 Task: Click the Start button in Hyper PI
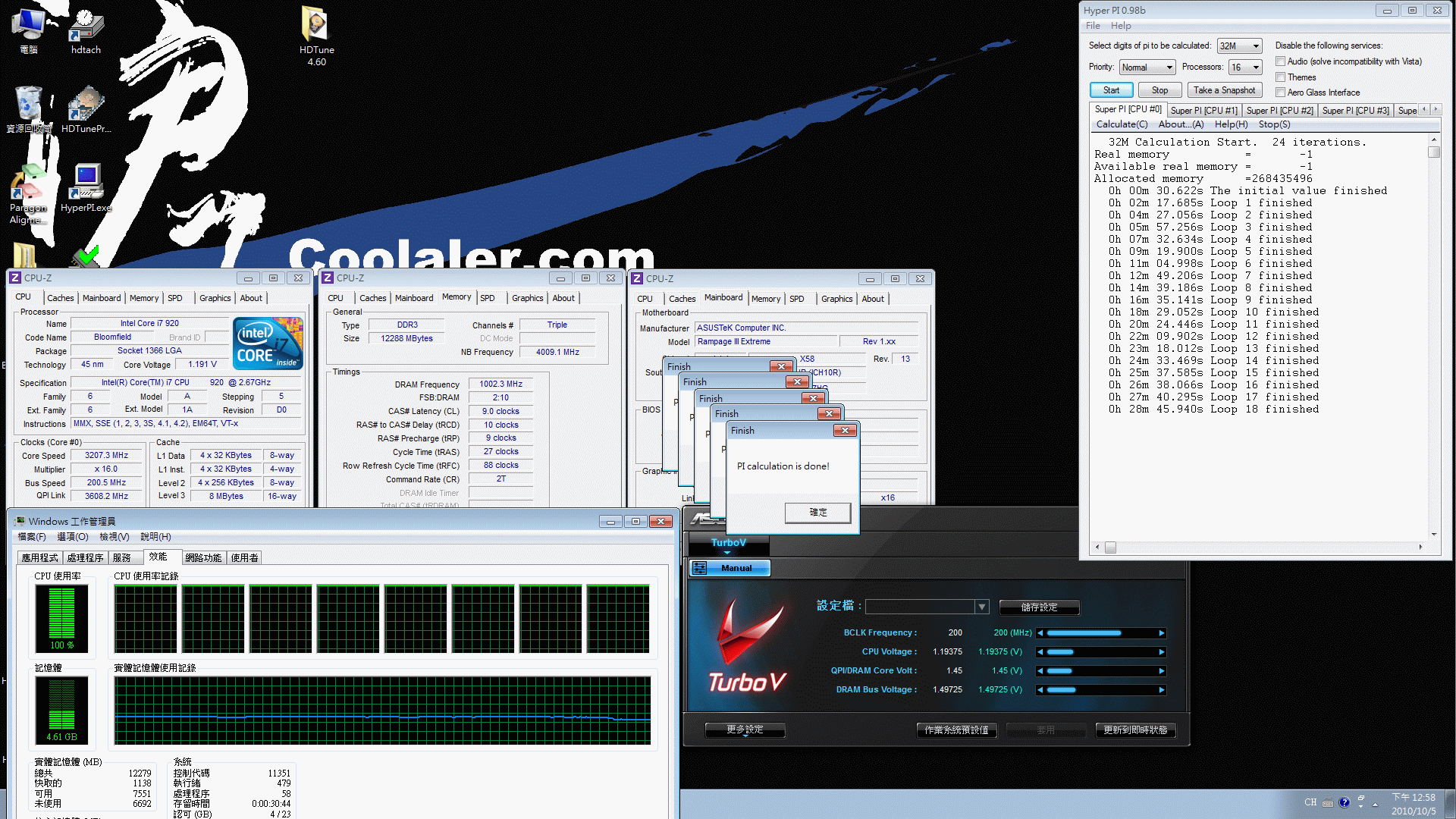(x=1111, y=90)
